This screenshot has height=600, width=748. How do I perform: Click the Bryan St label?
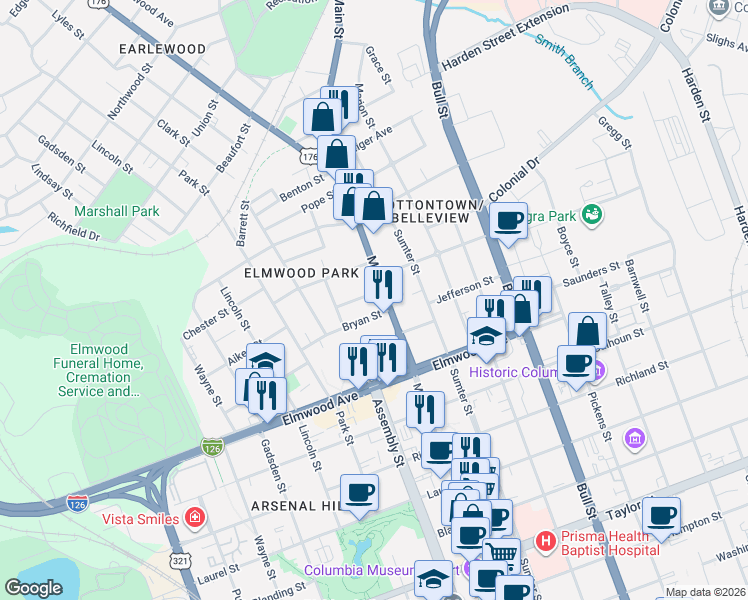pos(362,321)
